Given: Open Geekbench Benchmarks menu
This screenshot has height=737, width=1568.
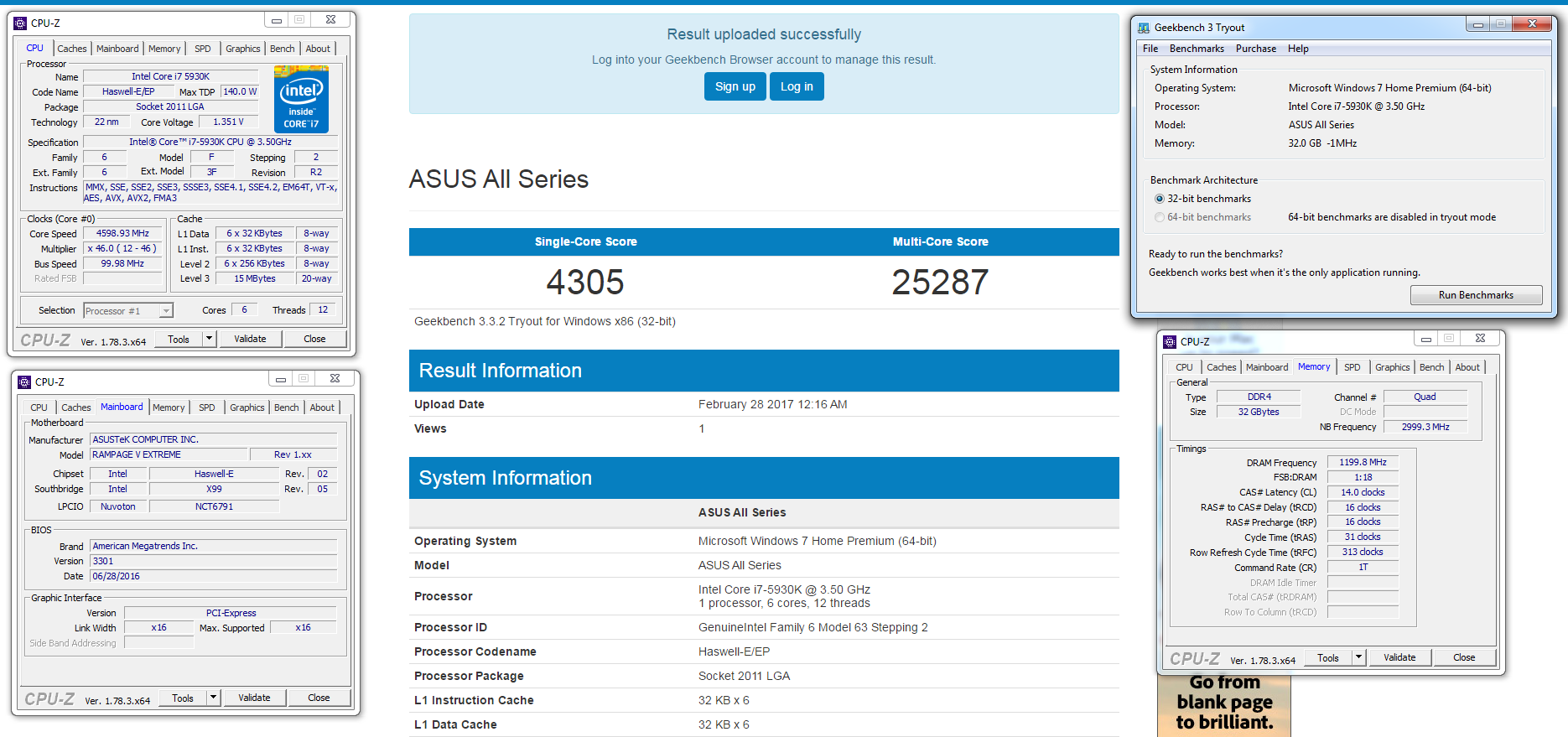Looking at the screenshot, I should (1197, 49).
